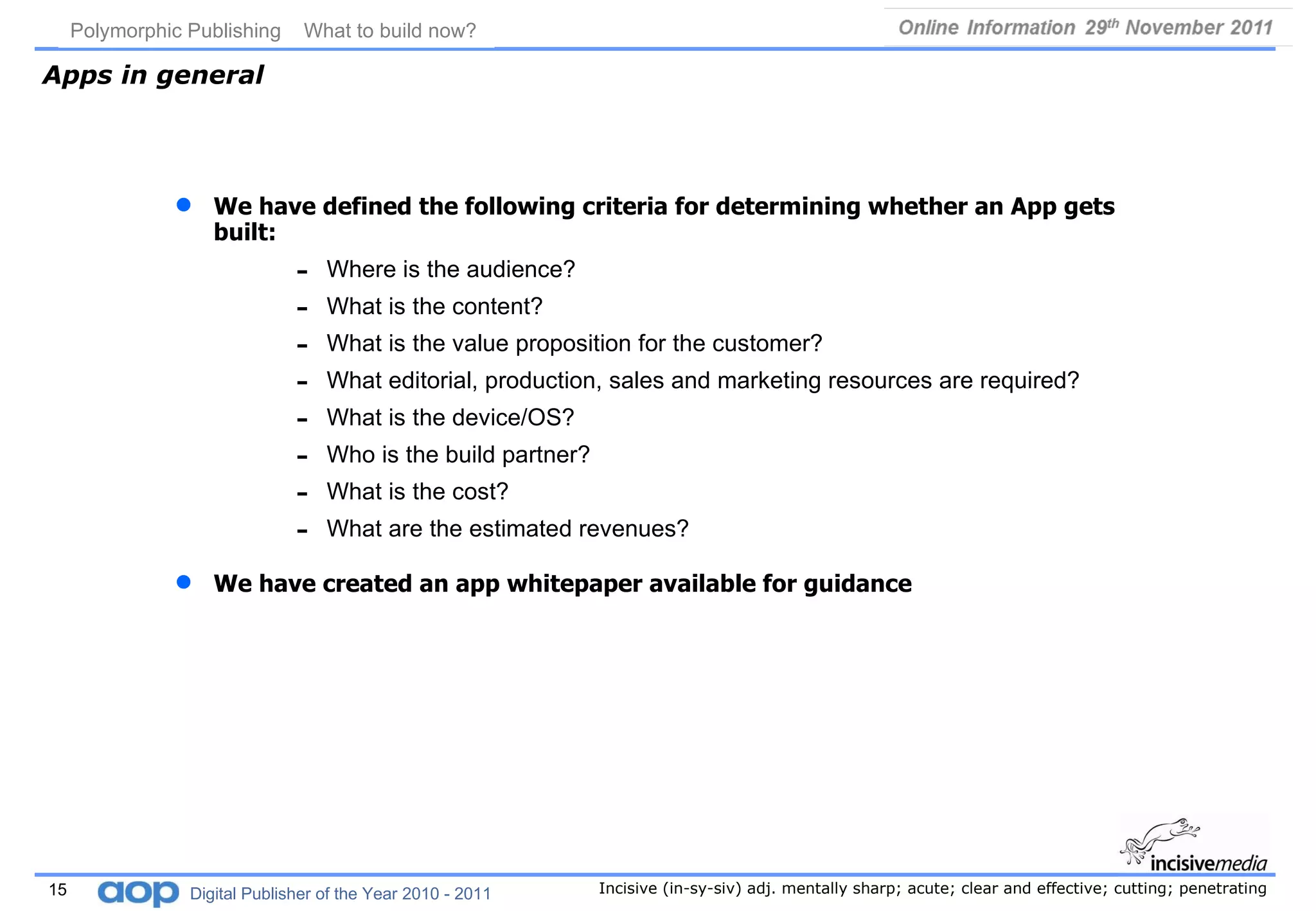Click 'Online Information 29th November 2011' header
The image size is (1316, 911).
click(1085, 28)
